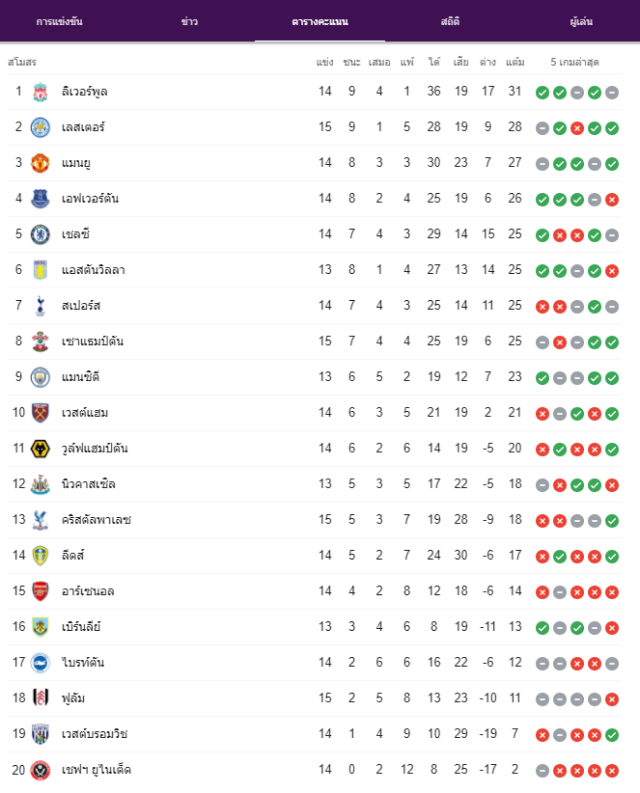Open the Chelsea club crest

40,235
